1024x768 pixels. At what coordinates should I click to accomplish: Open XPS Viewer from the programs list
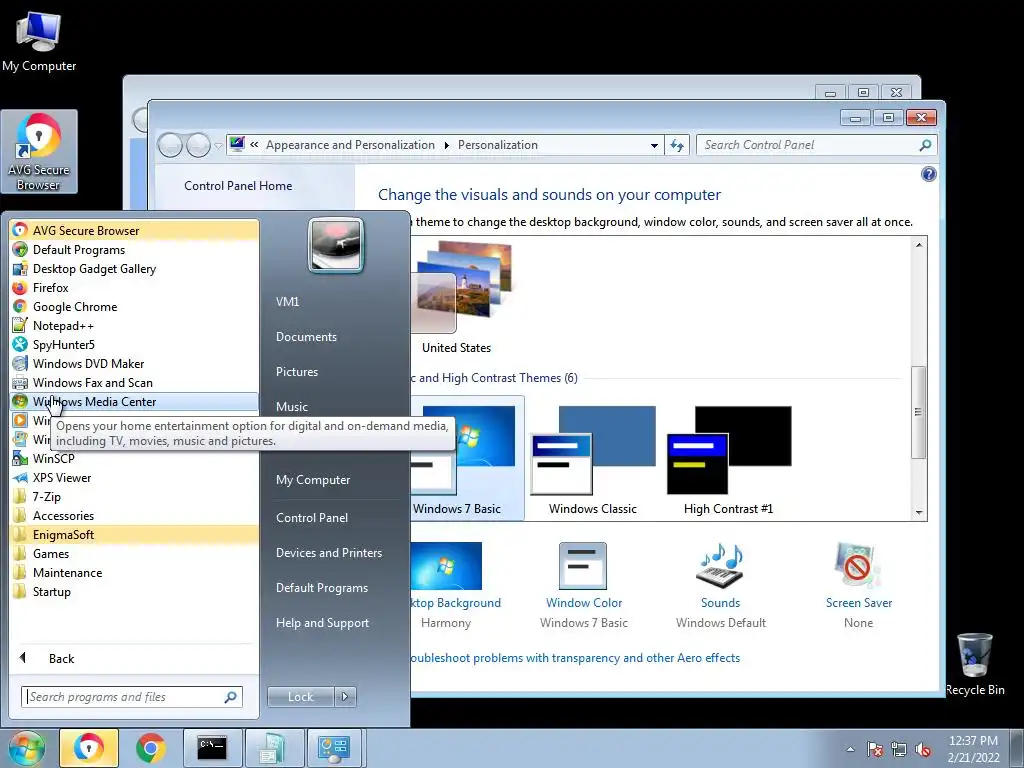pos(134,477)
